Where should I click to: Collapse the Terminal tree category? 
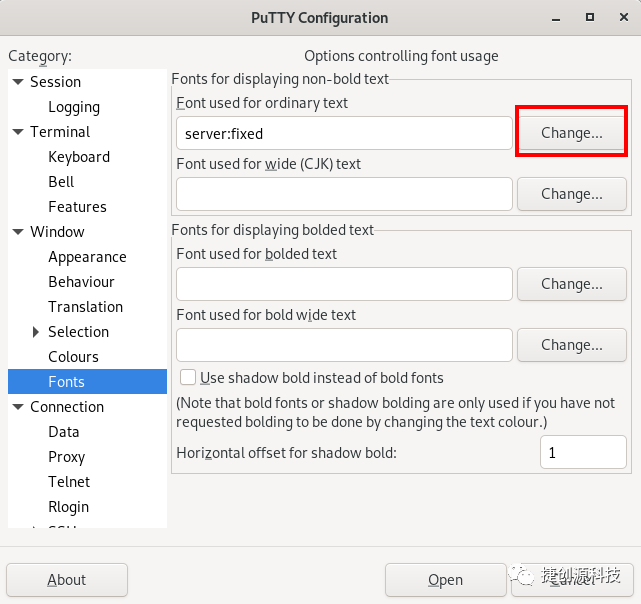(18, 132)
